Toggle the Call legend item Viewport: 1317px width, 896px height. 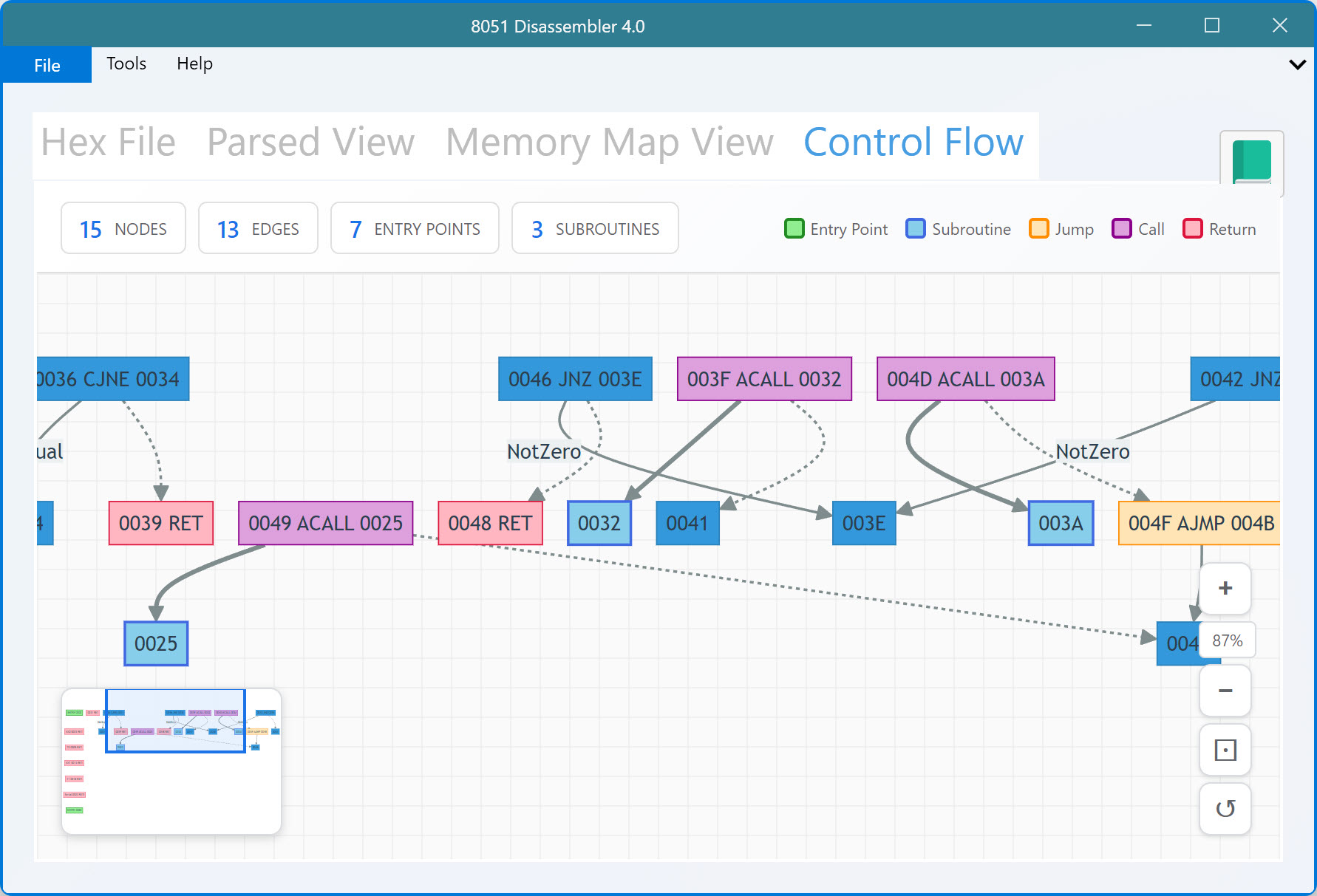(x=1138, y=229)
